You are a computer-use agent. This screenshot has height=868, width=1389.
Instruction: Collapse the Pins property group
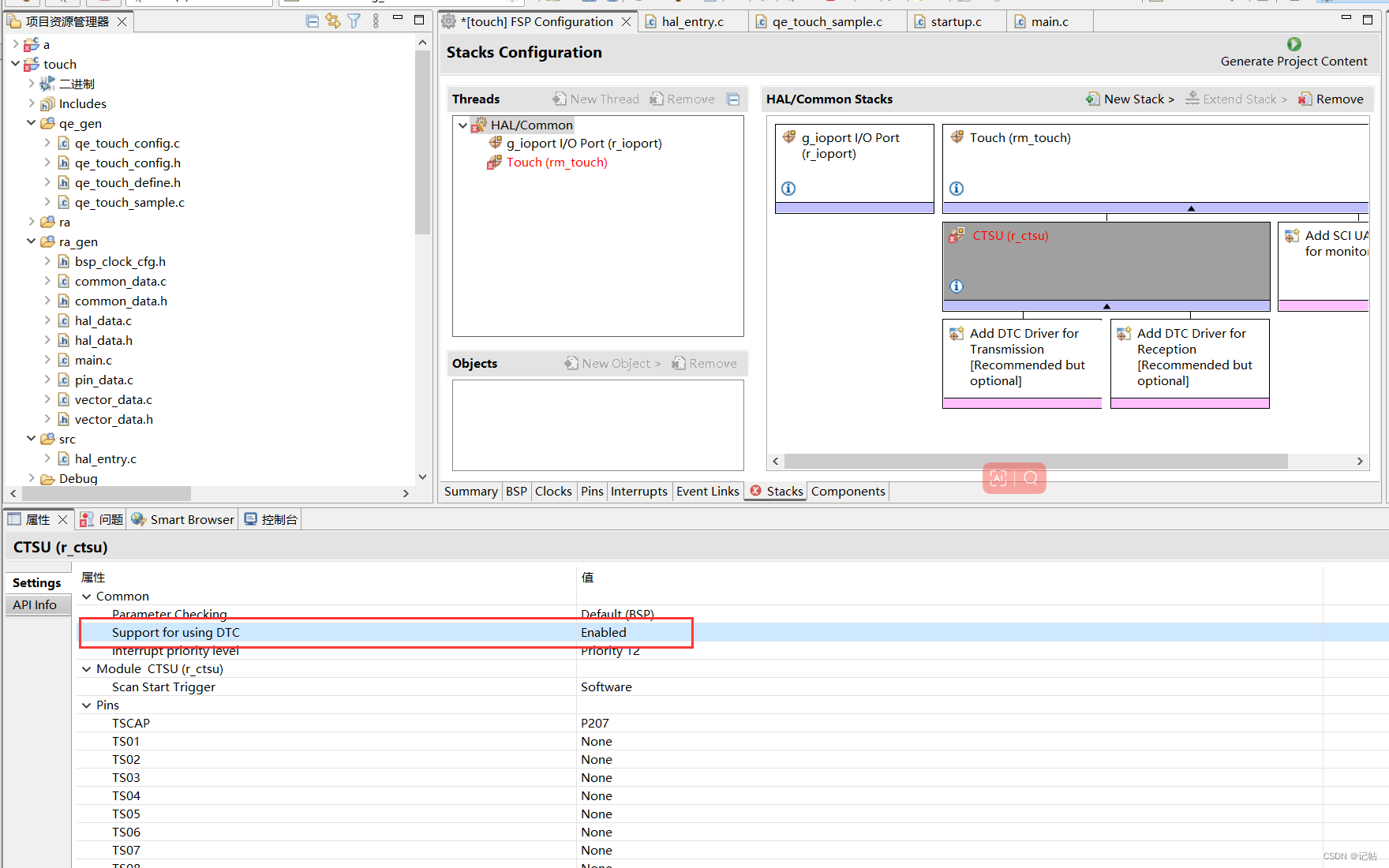pyautogui.click(x=87, y=705)
